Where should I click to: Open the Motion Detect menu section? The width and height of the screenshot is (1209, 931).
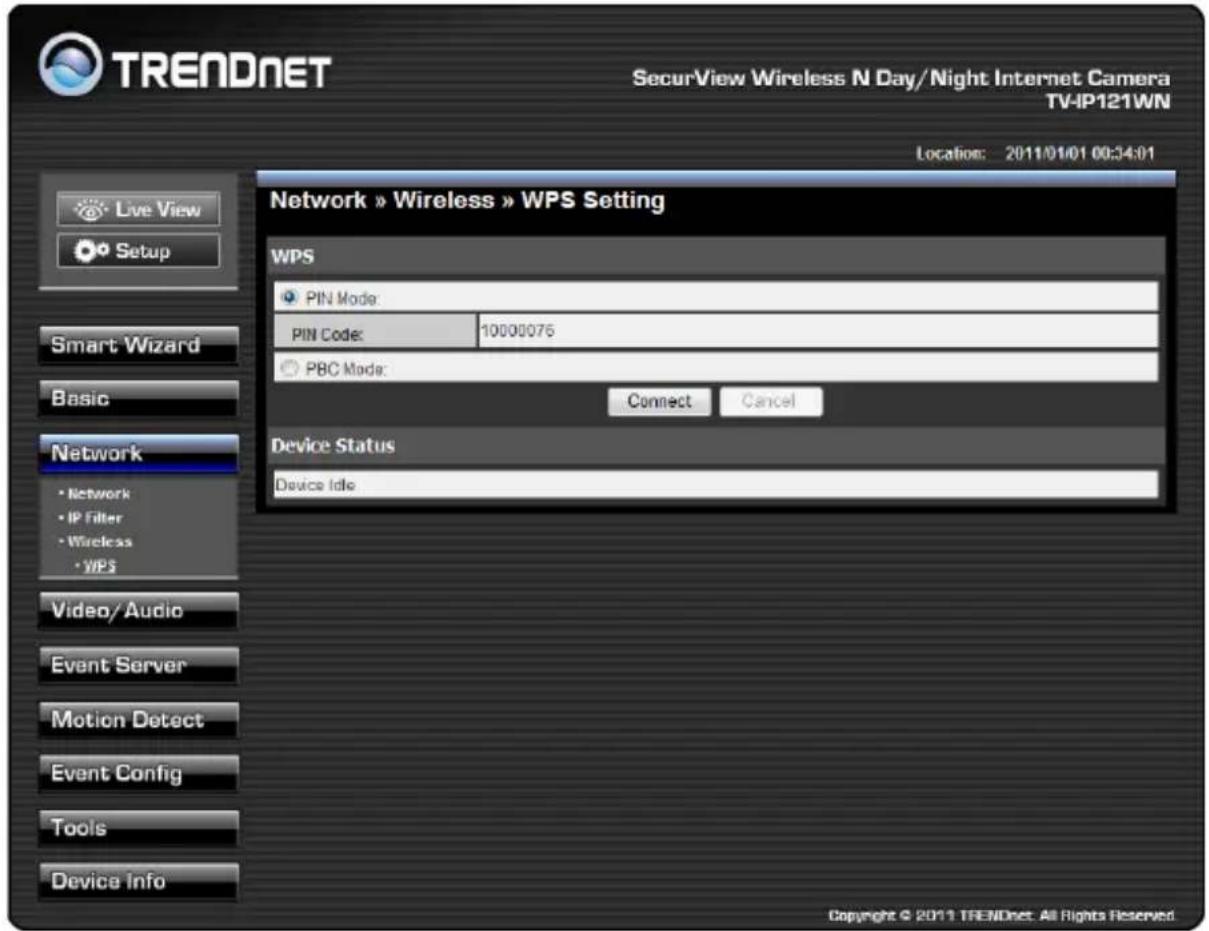point(138,720)
